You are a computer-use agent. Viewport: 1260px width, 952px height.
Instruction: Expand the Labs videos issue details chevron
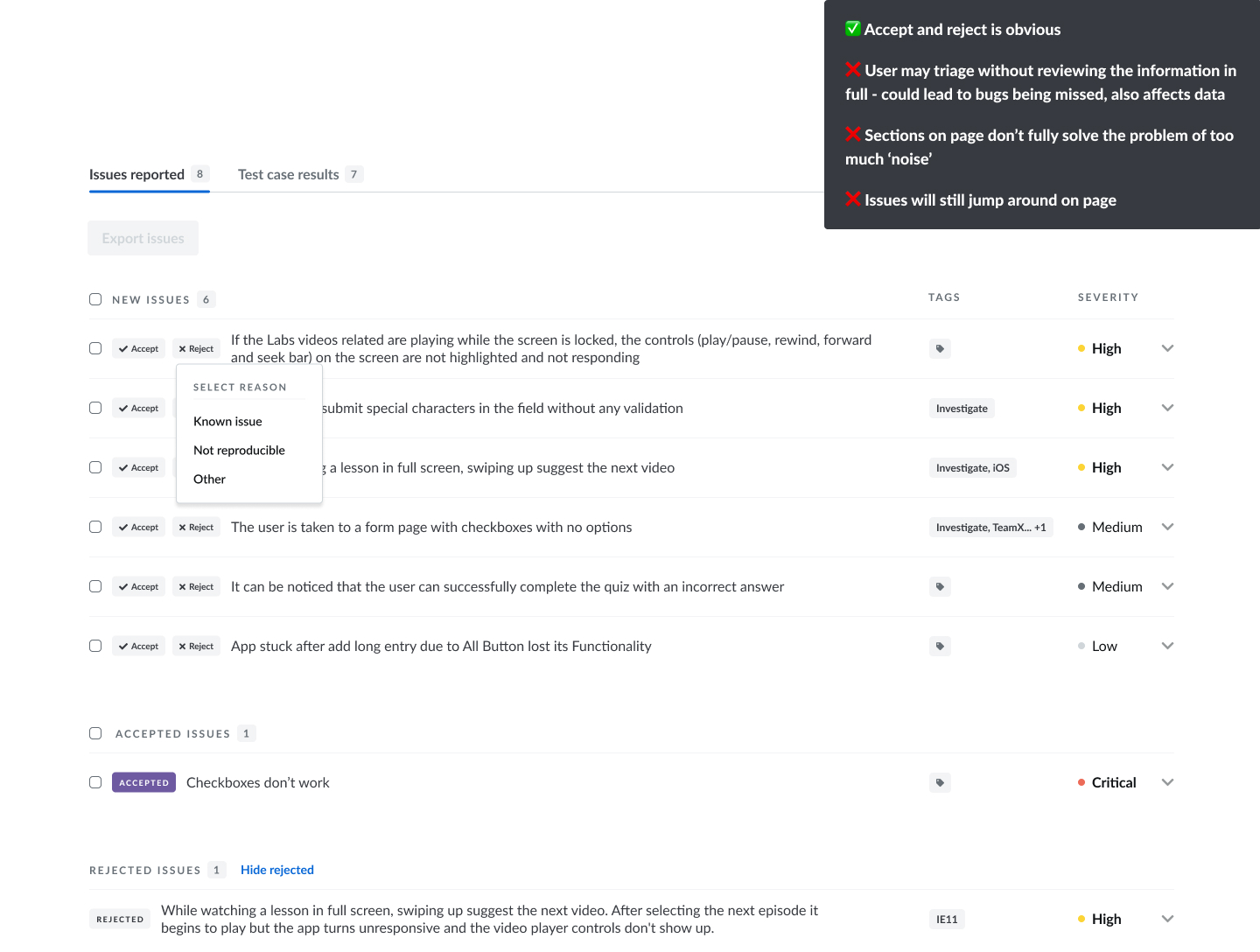click(x=1167, y=348)
